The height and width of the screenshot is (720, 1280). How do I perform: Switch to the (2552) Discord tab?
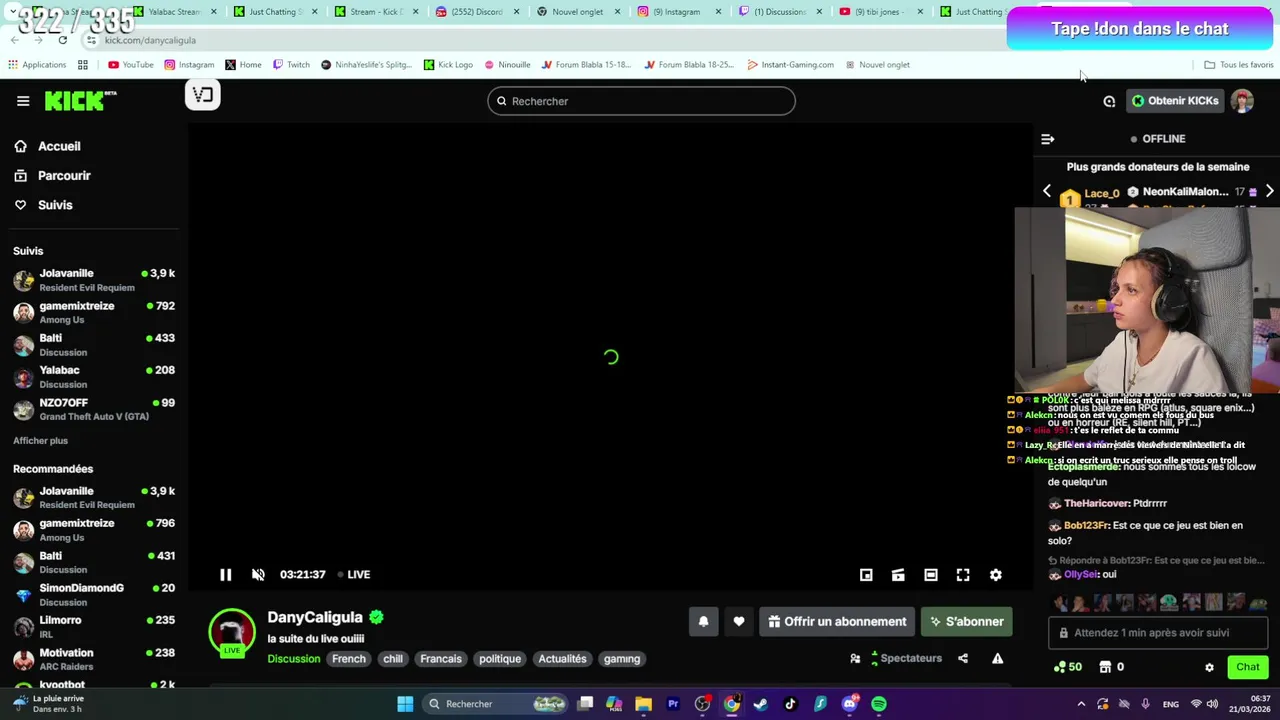[x=477, y=12]
